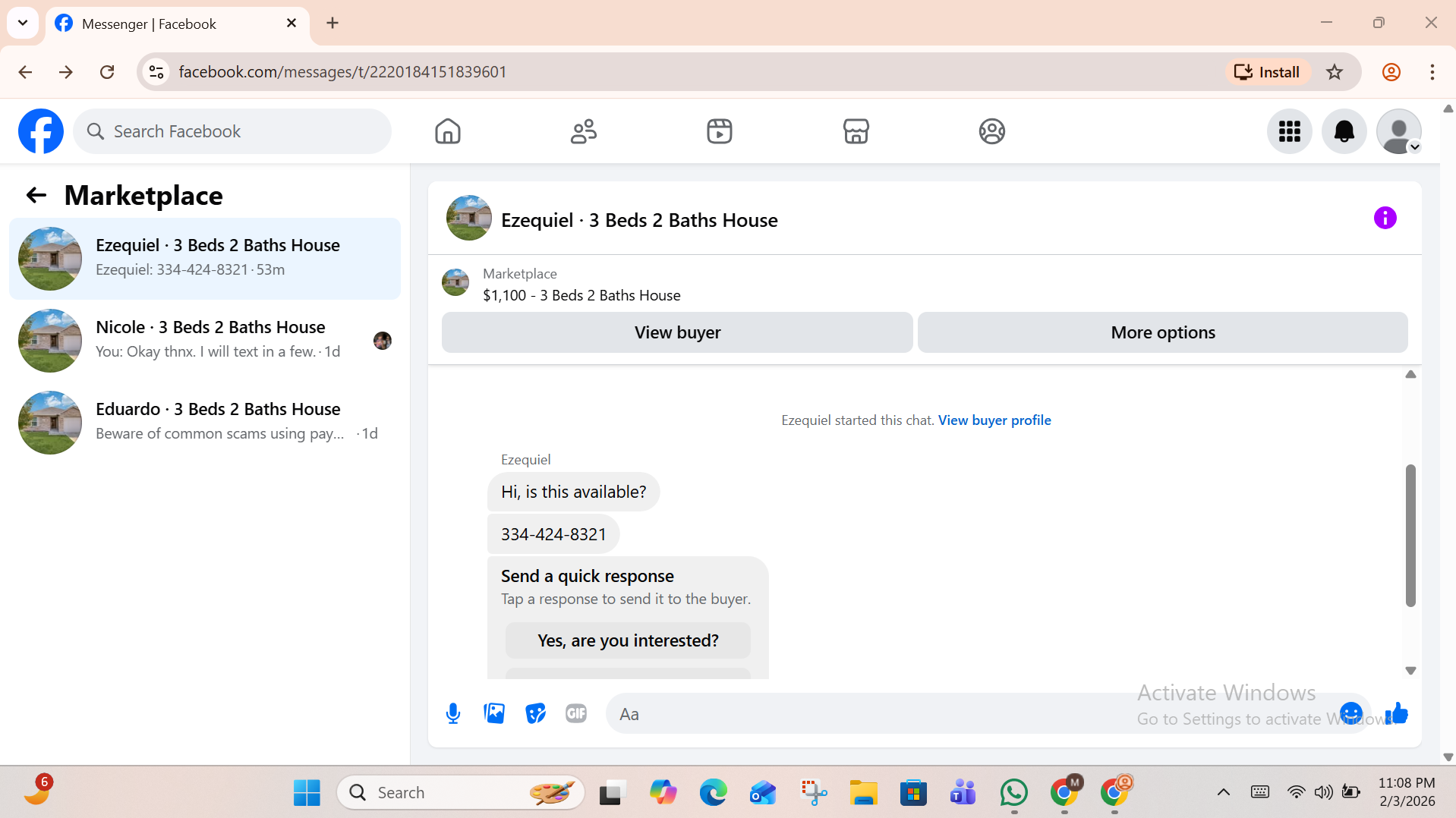Click the More options button
1456x818 pixels.
tap(1163, 332)
